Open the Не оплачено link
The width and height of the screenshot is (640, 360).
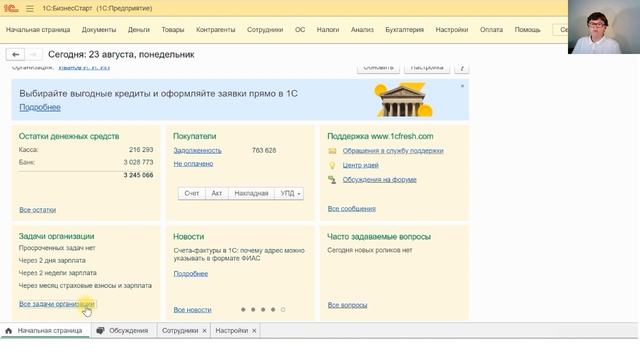pyautogui.click(x=193, y=164)
